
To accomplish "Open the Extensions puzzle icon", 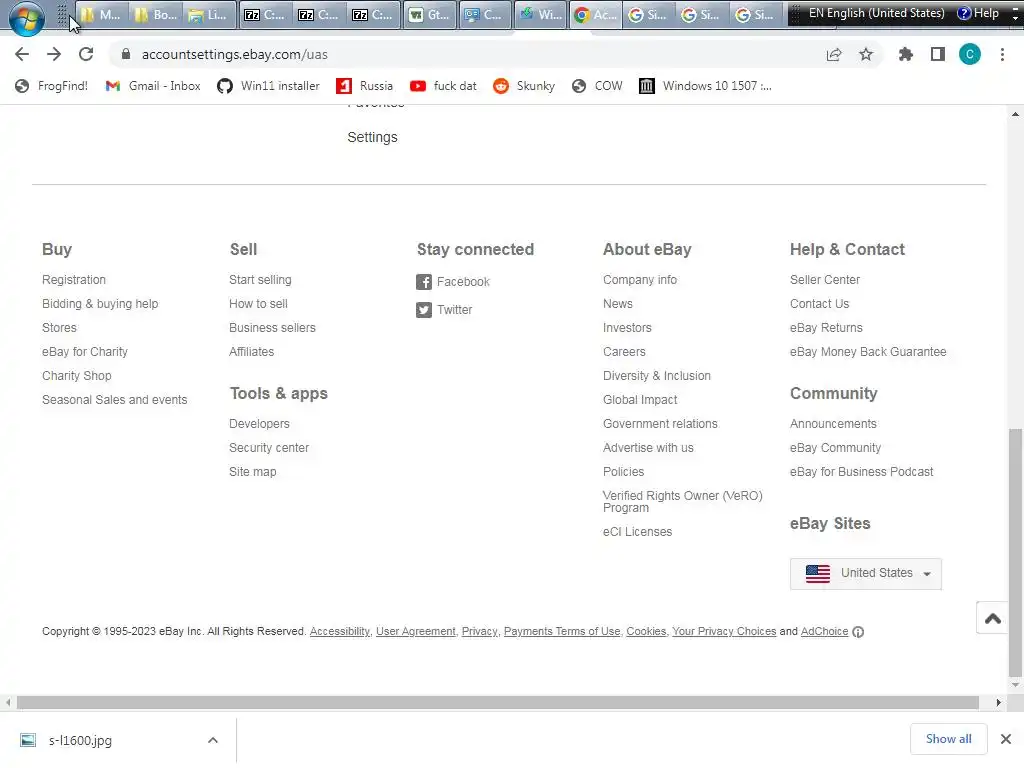I will (906, 54).
